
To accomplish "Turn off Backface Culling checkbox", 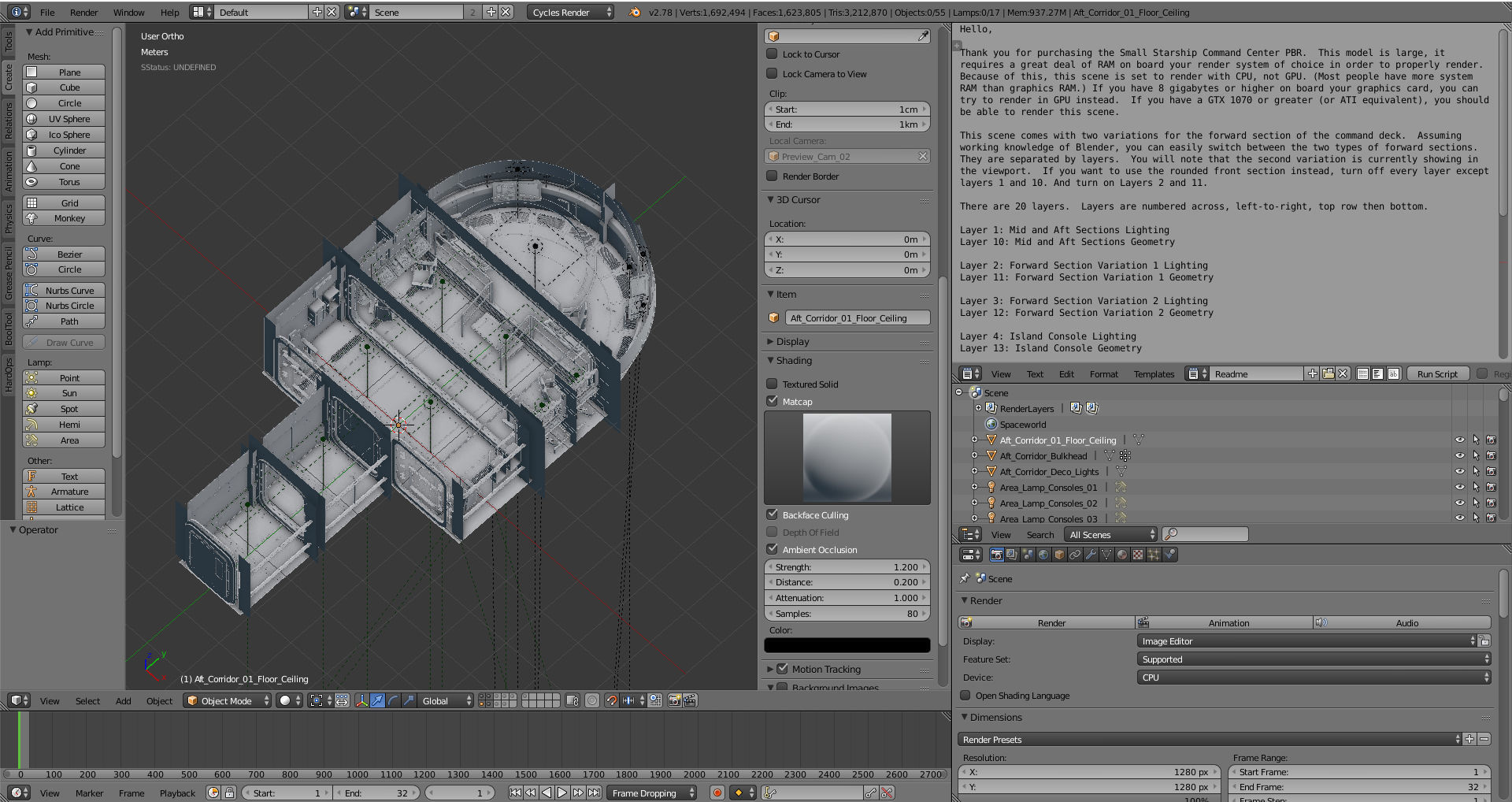I will click(773, 514).
